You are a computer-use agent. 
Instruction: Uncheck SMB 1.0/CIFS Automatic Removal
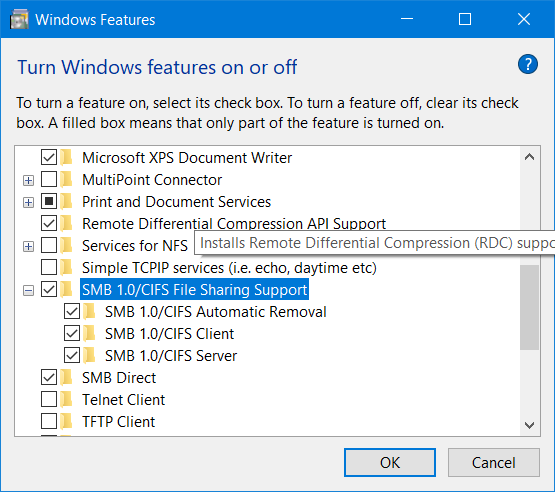[72, 311]
